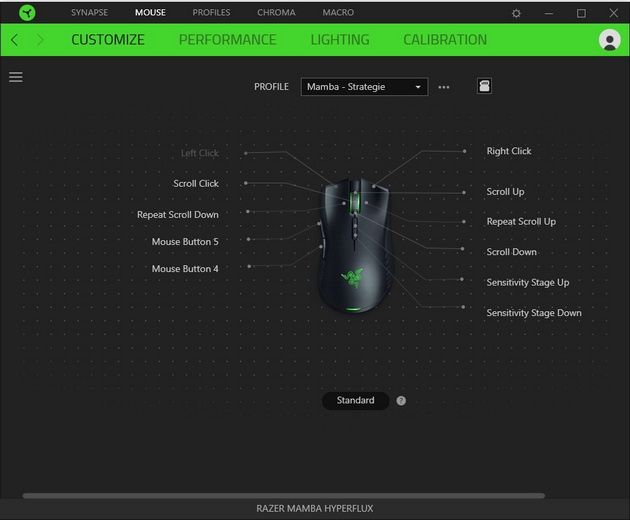Select the Mouse Button 5 assignment
Viewport: 630px width, 520px height.
pos(185,242)
